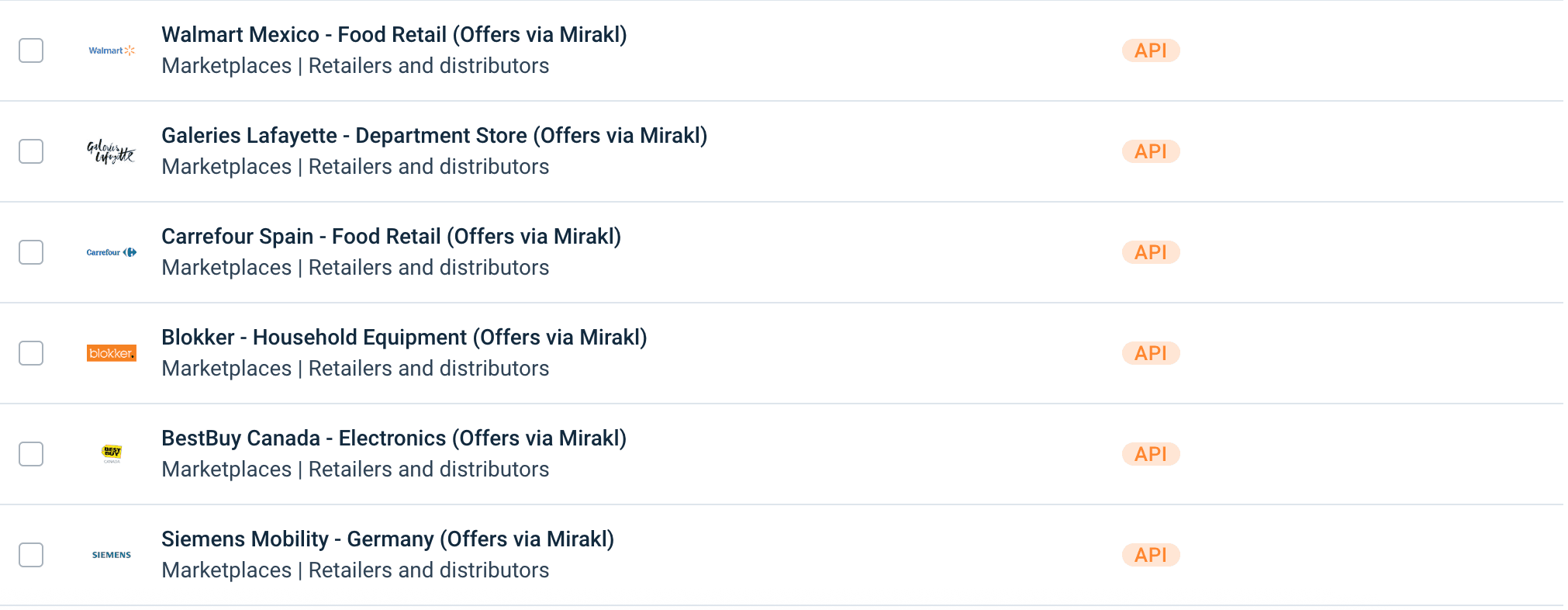
Task: Mark the BestBuy Canada checkbox
Action: tap(31, 454)
